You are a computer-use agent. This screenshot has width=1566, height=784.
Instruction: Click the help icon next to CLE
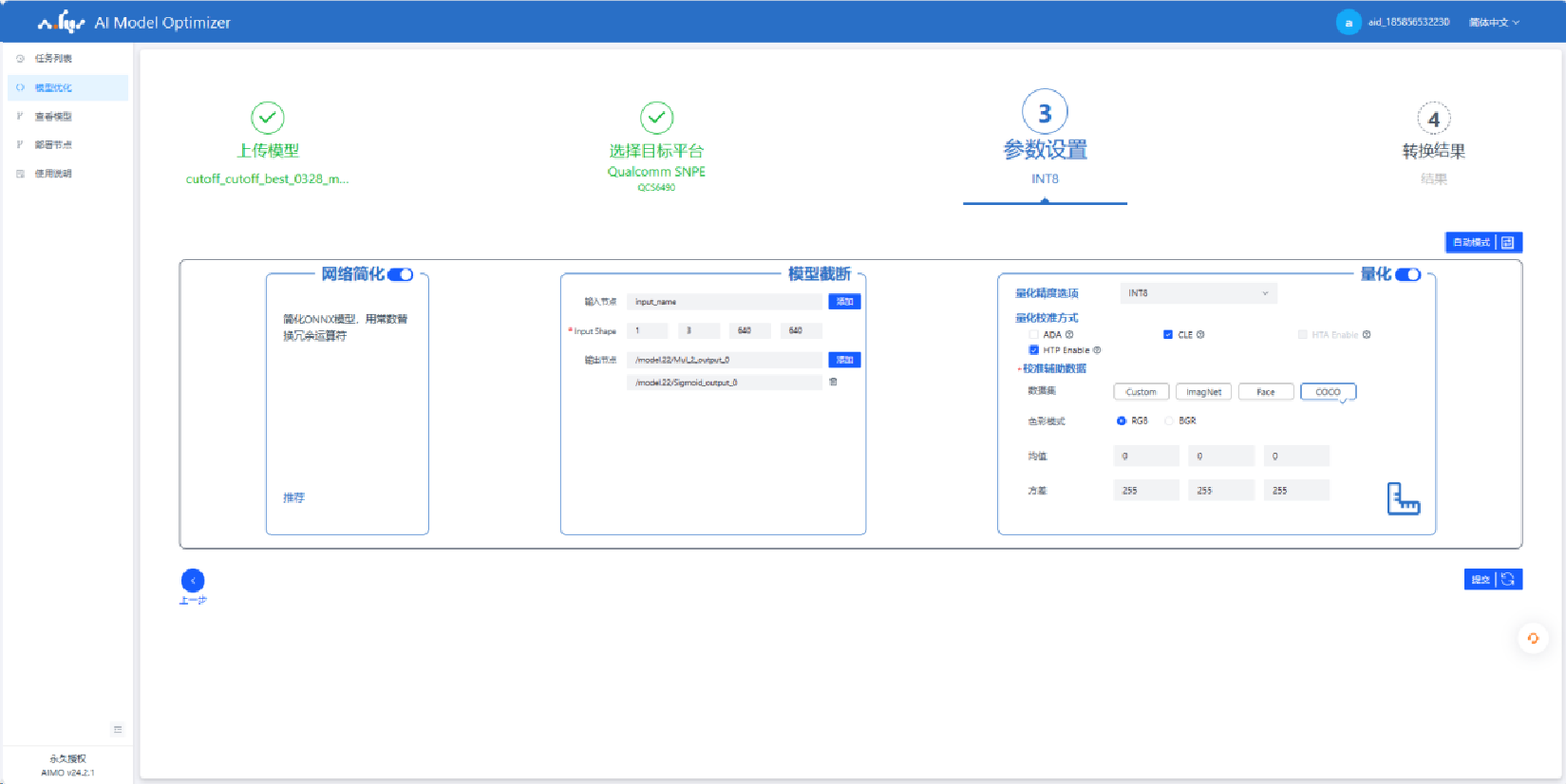tap(1200, 334)
